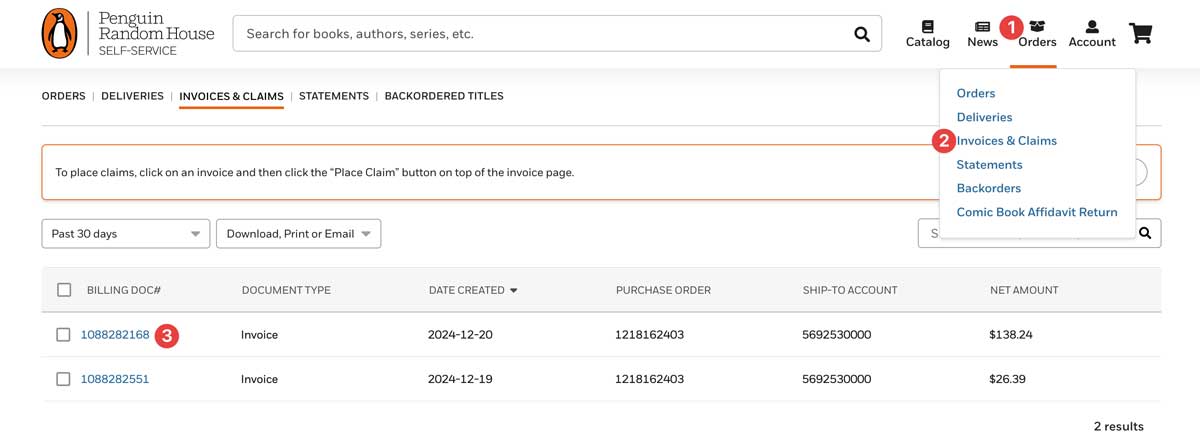Open invoice link 1088282551

pos(115,379)
